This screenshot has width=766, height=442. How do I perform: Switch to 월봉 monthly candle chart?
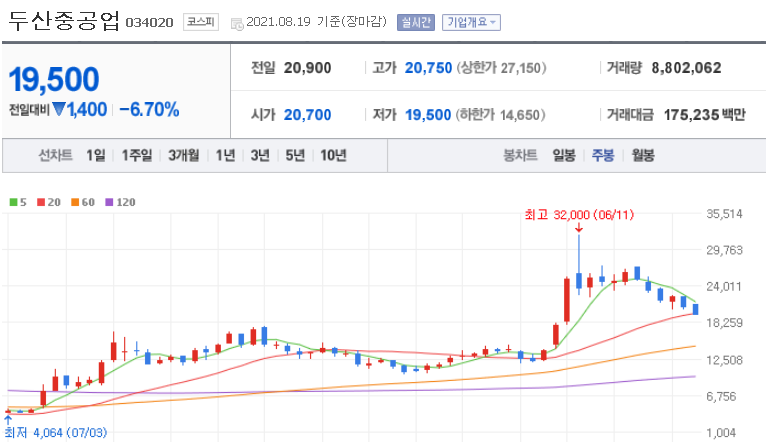pos(643,155)
